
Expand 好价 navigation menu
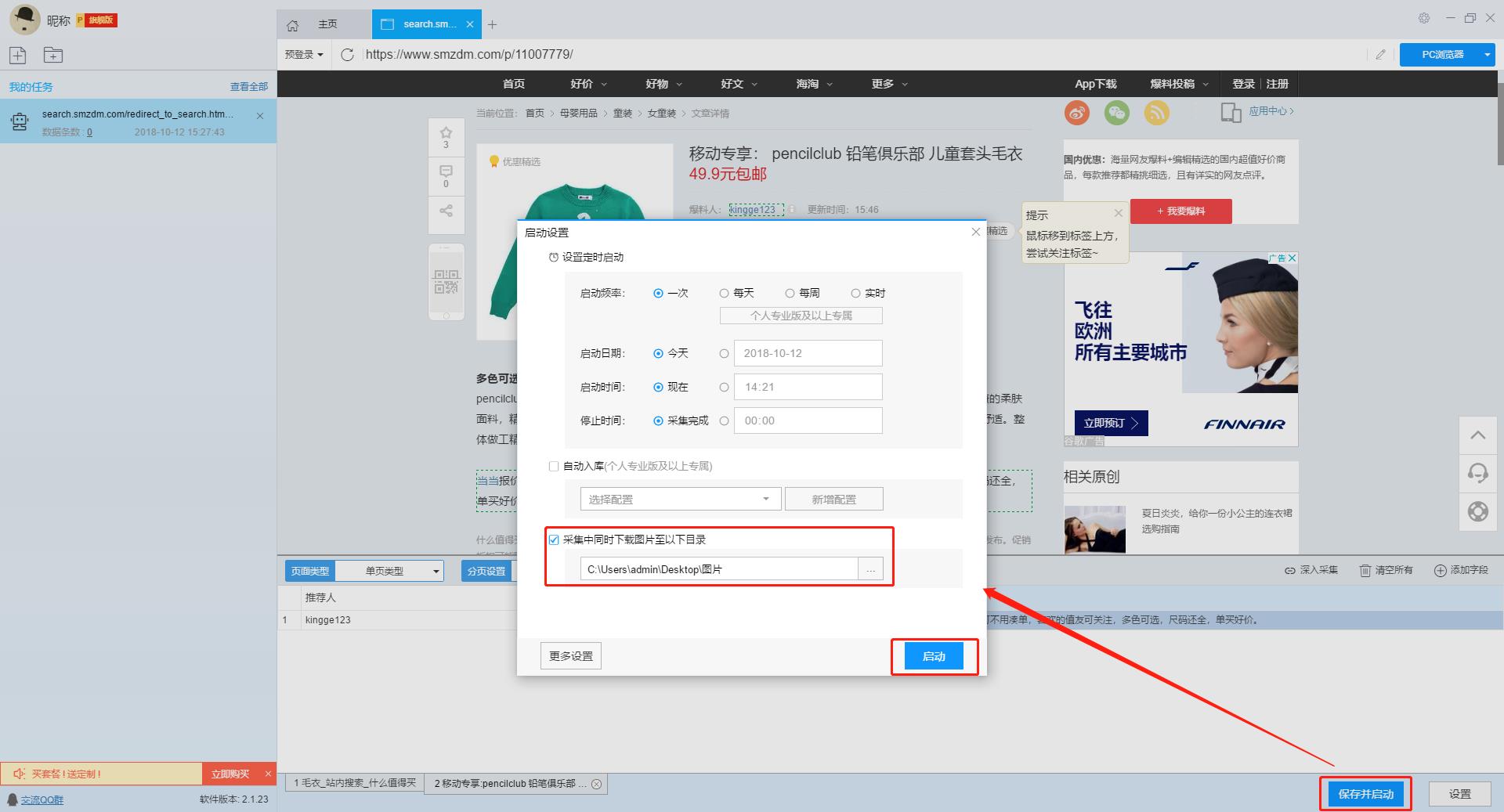589,84
